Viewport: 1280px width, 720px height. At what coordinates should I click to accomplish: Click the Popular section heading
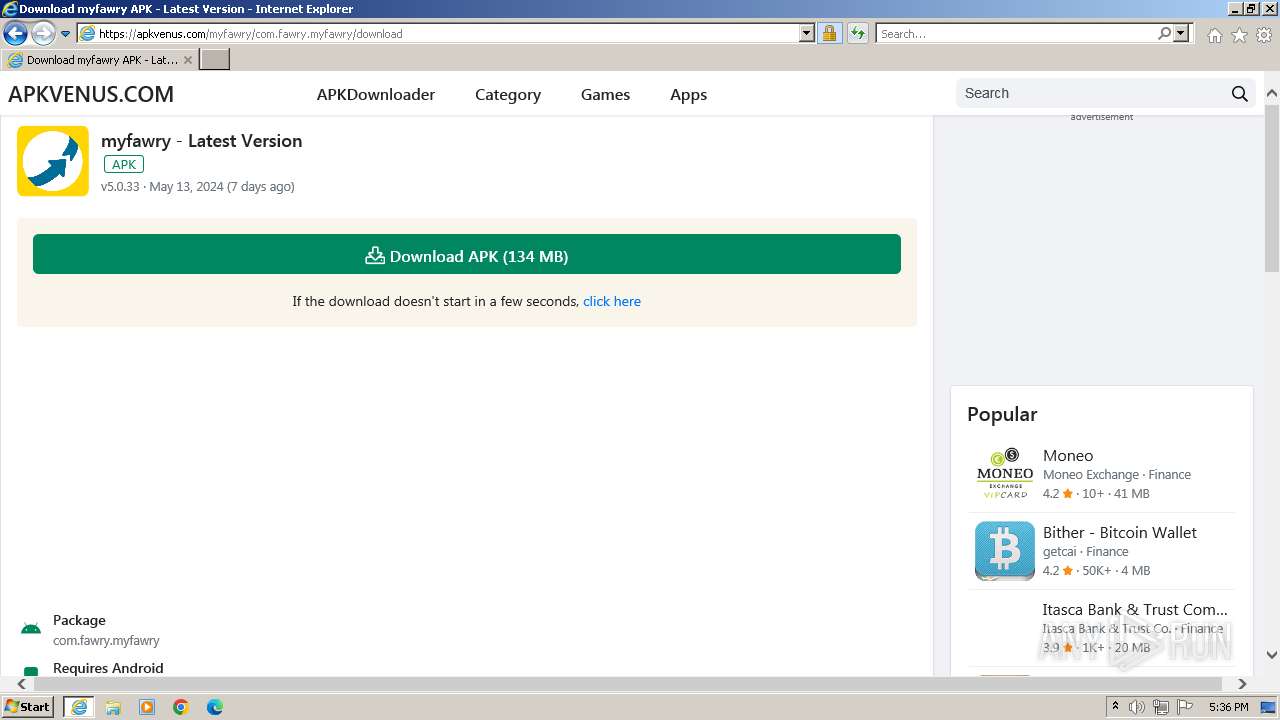(1002, 414)
